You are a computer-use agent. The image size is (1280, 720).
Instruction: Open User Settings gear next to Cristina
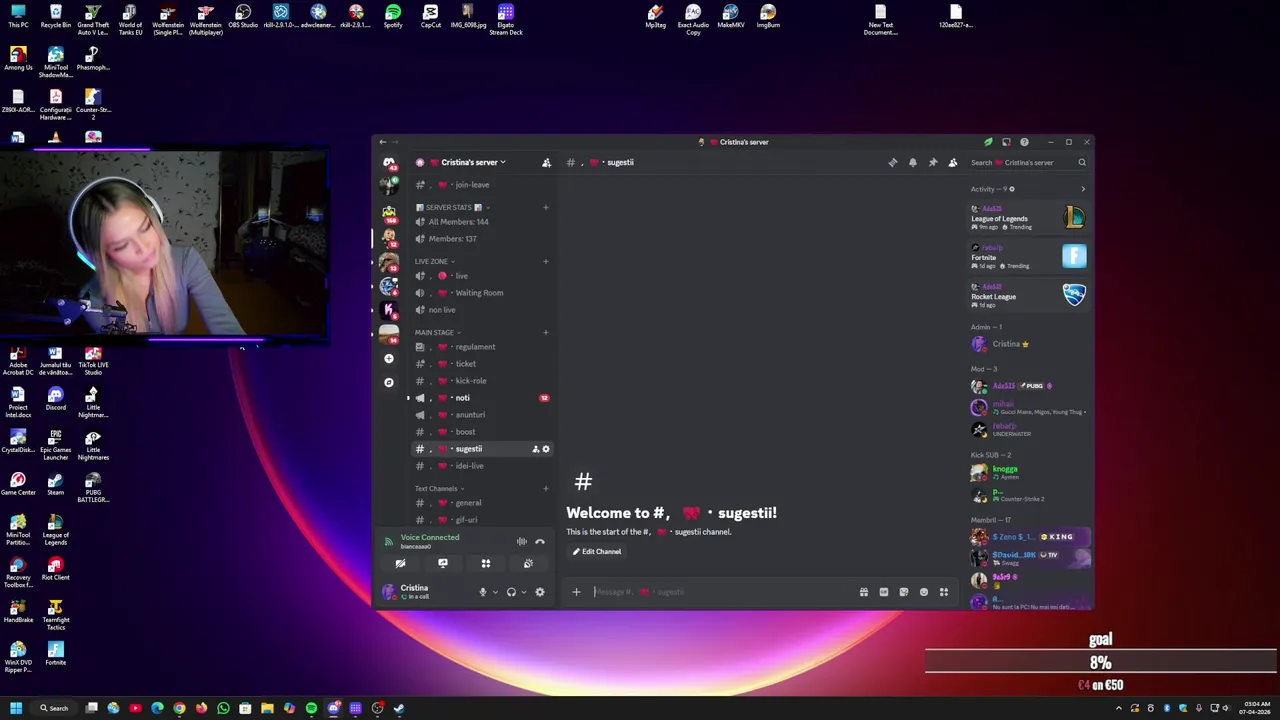click(540, 592)
